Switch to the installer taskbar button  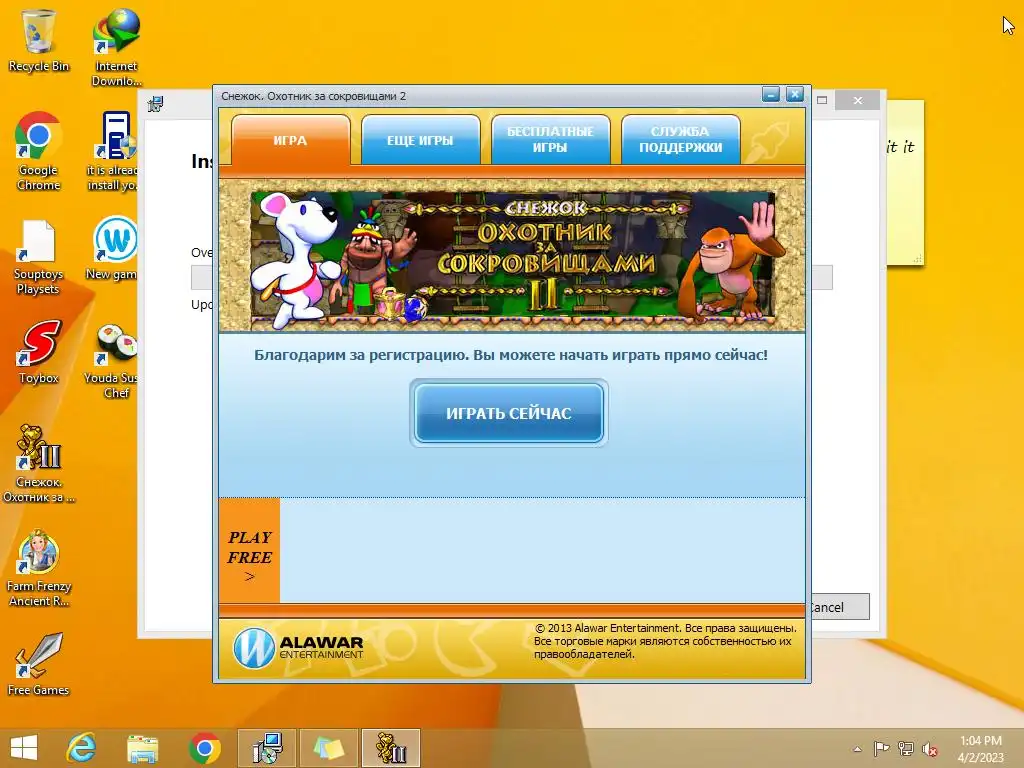tap(266, 748)
